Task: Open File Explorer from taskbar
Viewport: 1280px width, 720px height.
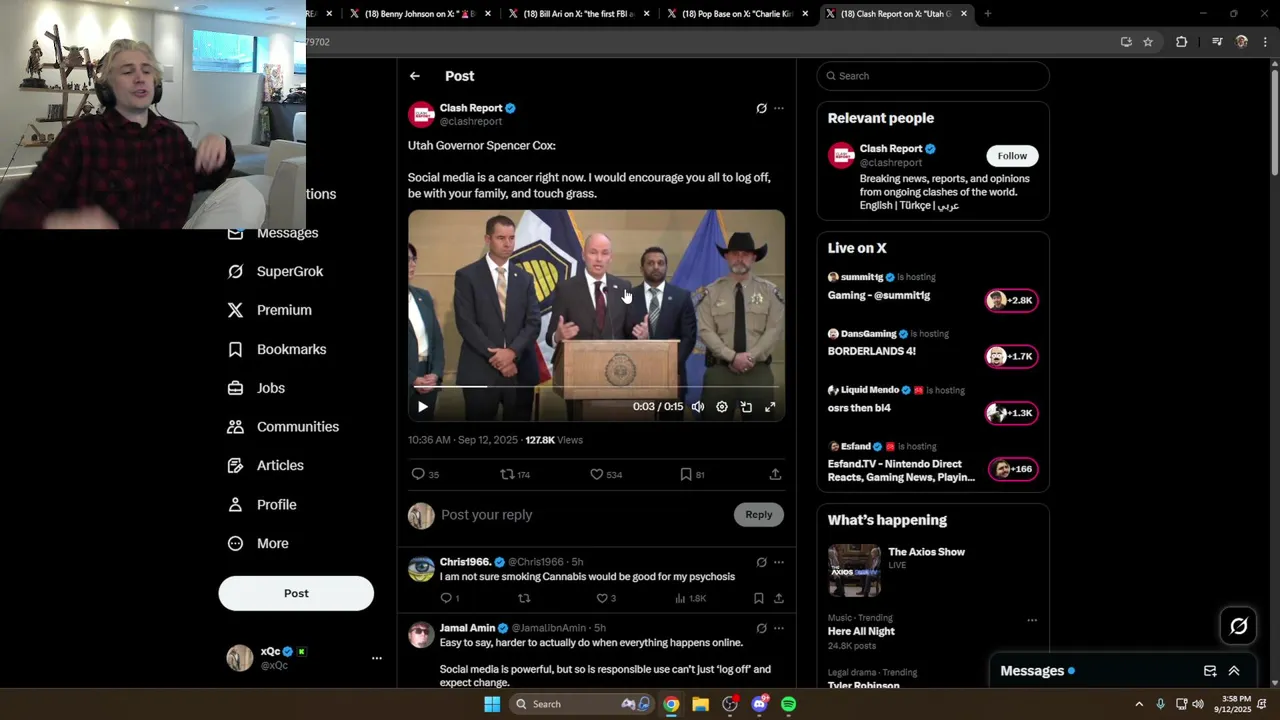Action: pyautogui.click(x=700, y=704)
